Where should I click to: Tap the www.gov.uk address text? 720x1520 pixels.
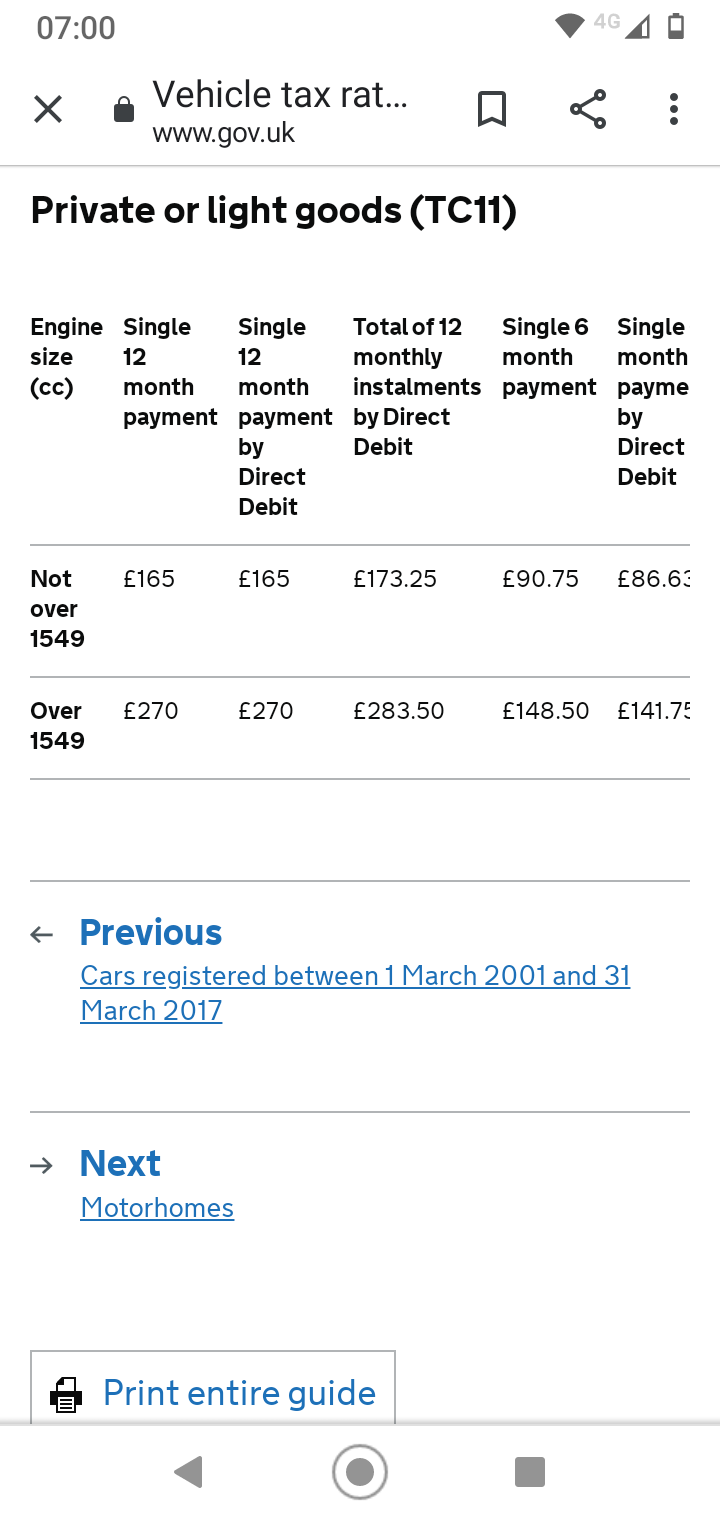223,133
